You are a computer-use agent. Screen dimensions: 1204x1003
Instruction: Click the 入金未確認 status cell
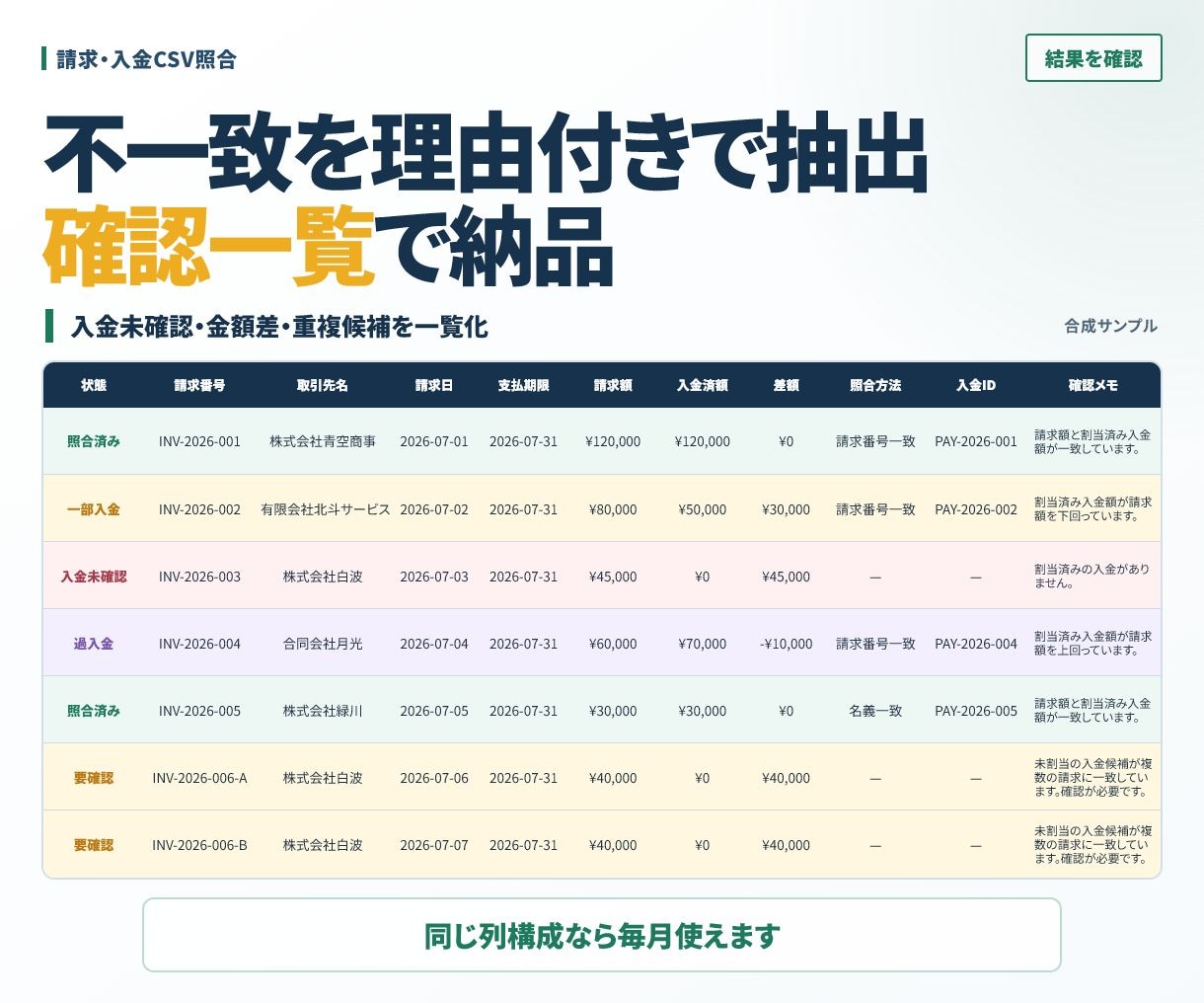94,577
